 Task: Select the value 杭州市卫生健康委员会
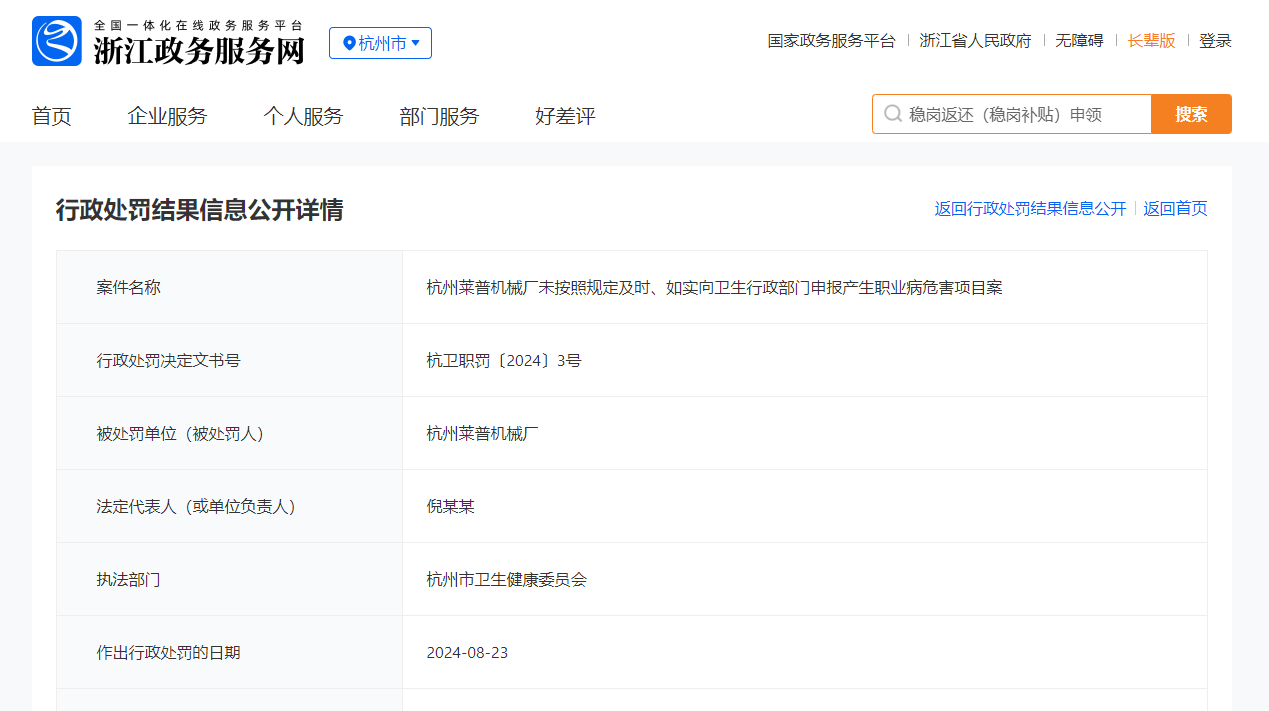(x=506, y=579)
